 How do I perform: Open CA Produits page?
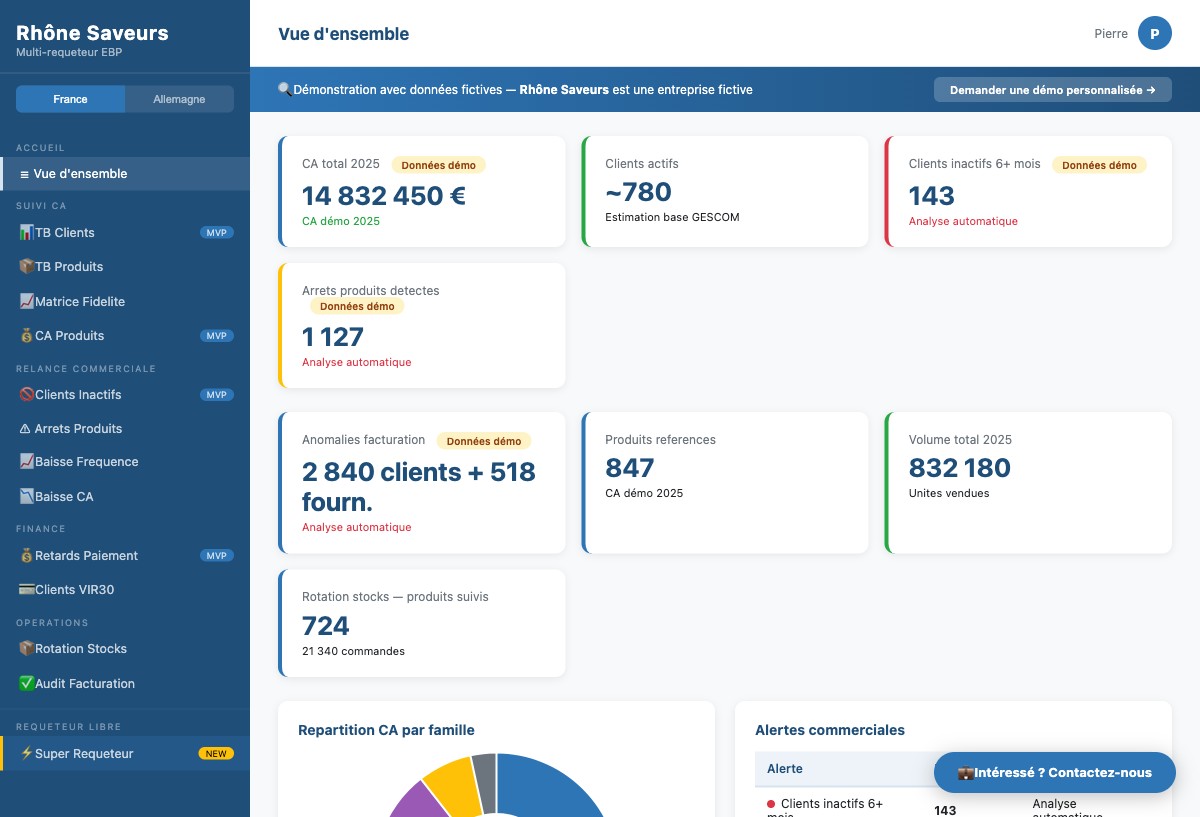tap(125, 336)
